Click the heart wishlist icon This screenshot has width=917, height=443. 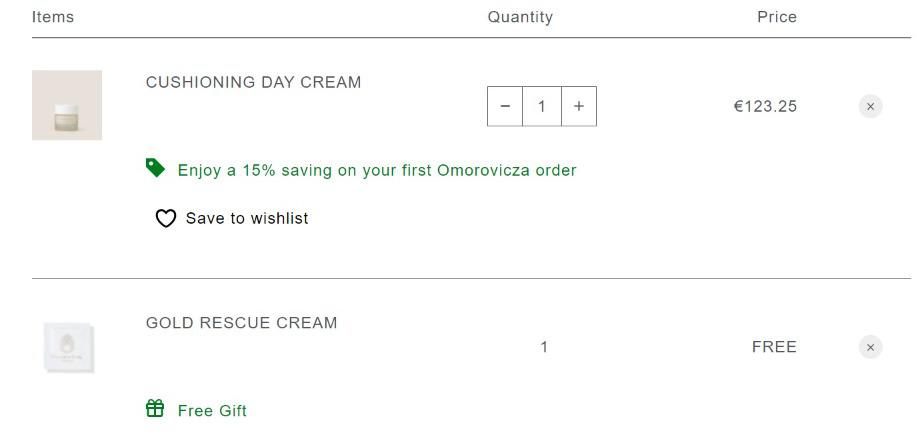[x=166, y=218]
